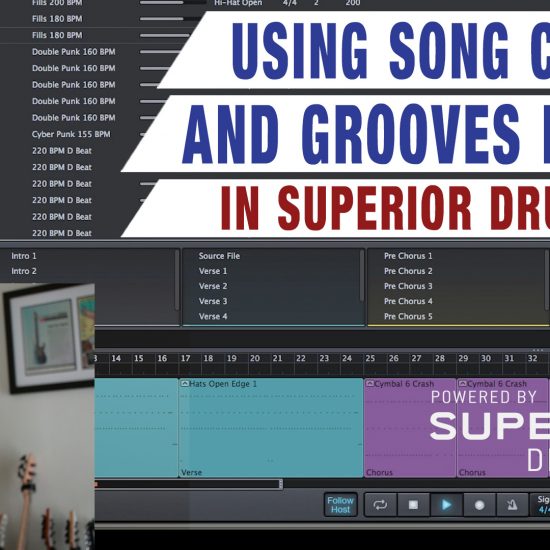Jump to bar 32 on the timeline ruler

(532, 358)
